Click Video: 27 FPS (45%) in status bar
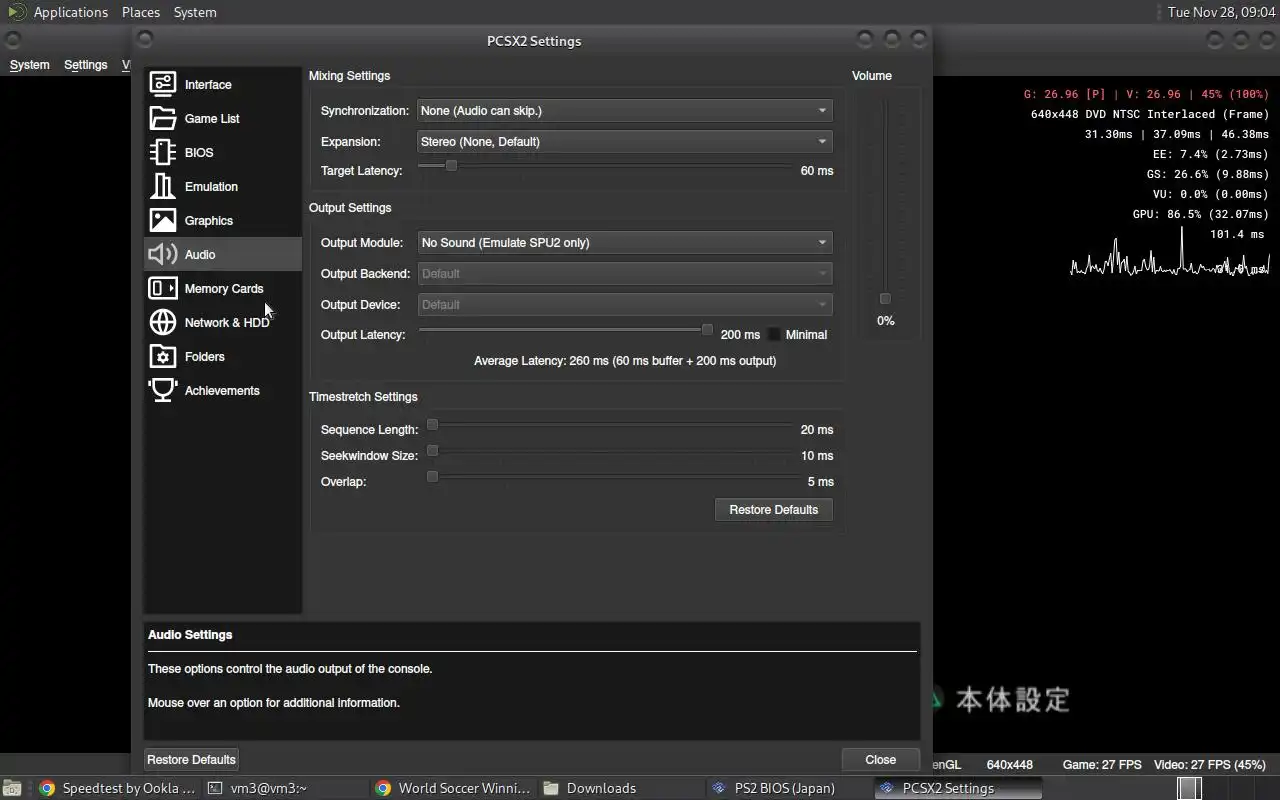 coord(1210,764)
